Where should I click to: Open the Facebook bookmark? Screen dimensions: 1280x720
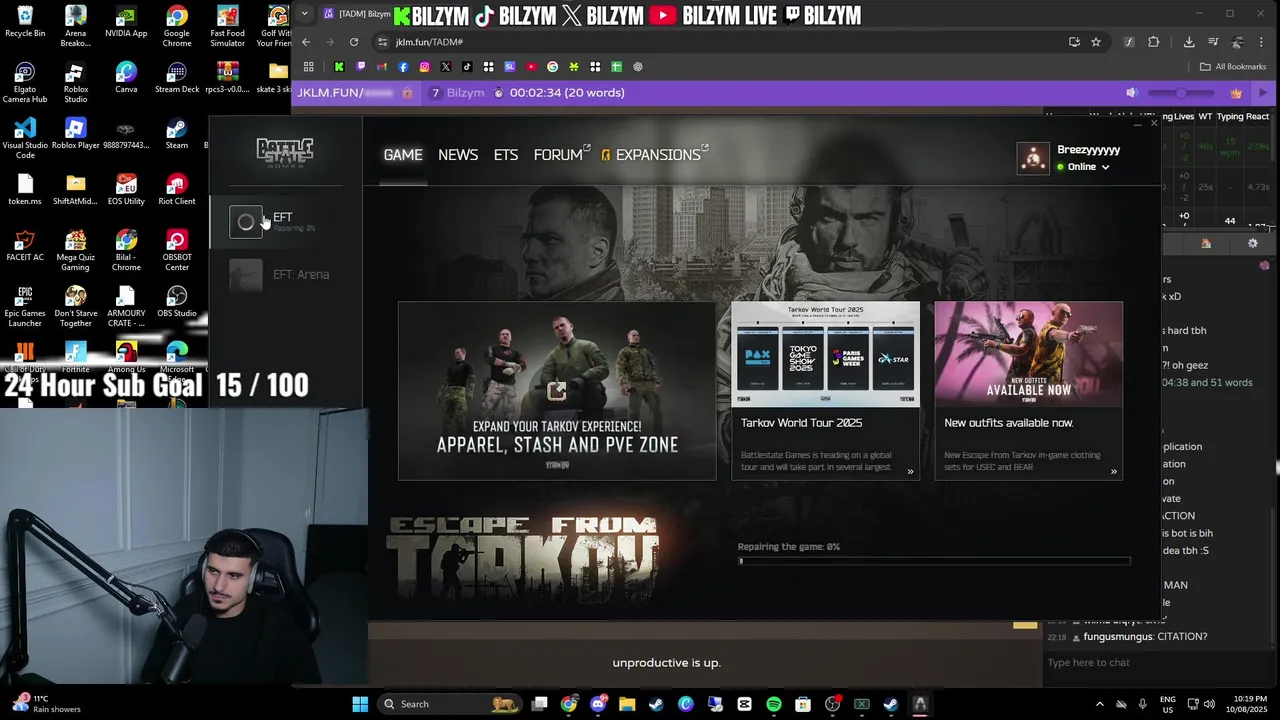403,67
